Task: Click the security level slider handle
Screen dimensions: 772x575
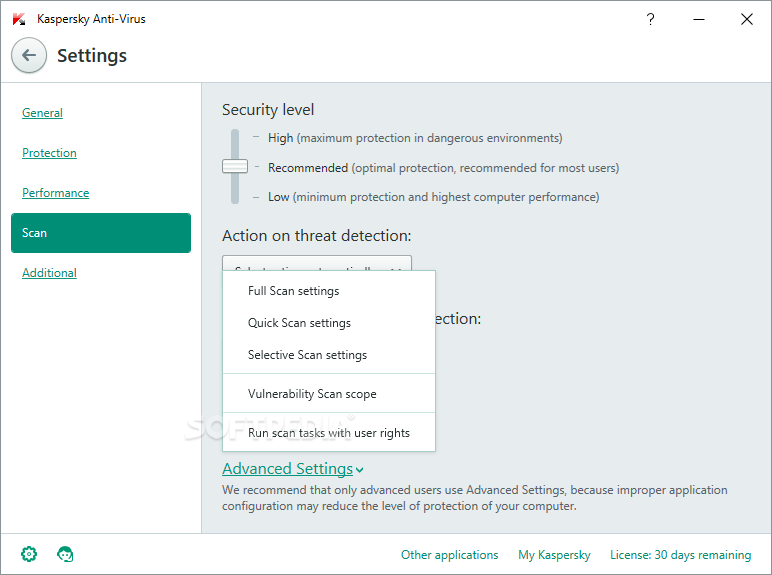Action: point(235,166)
